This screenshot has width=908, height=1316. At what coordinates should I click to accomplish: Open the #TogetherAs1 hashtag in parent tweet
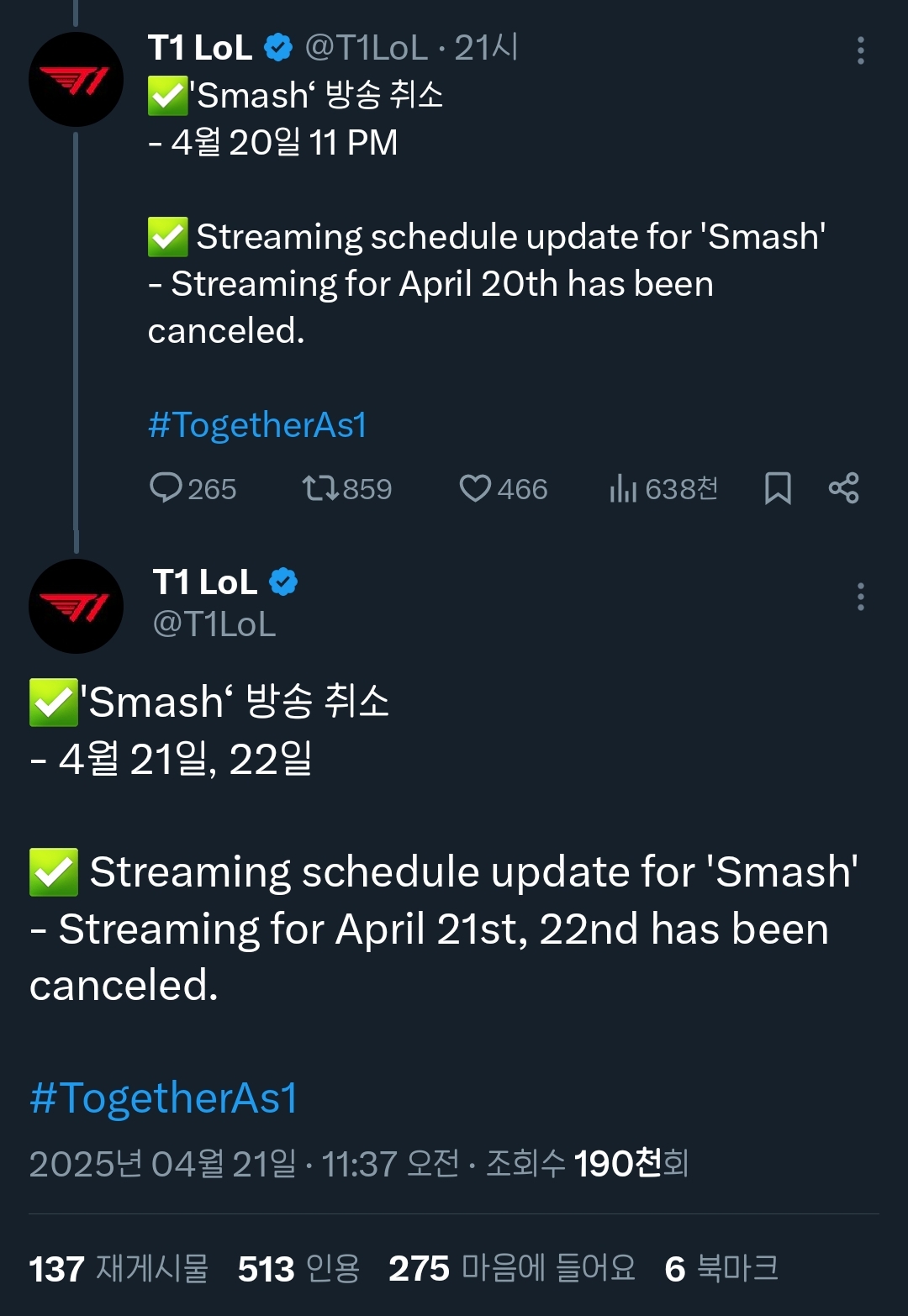coord(257,424)
